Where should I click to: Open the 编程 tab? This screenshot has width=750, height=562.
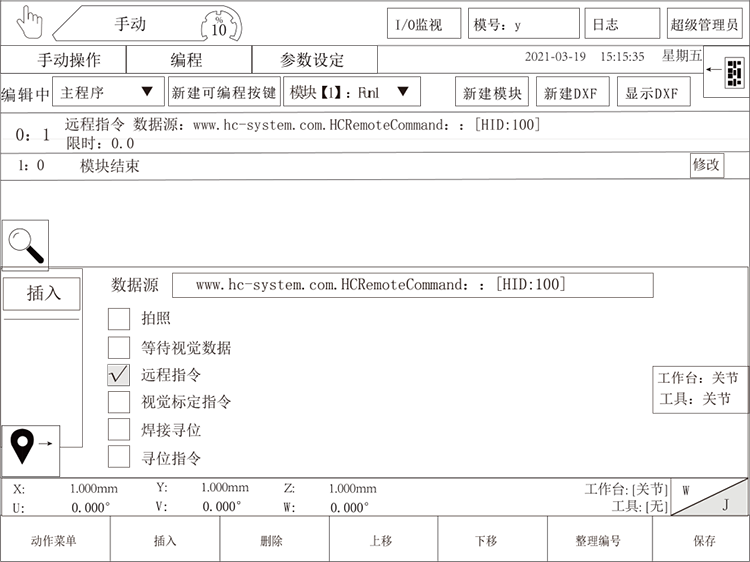click(186, 60)
